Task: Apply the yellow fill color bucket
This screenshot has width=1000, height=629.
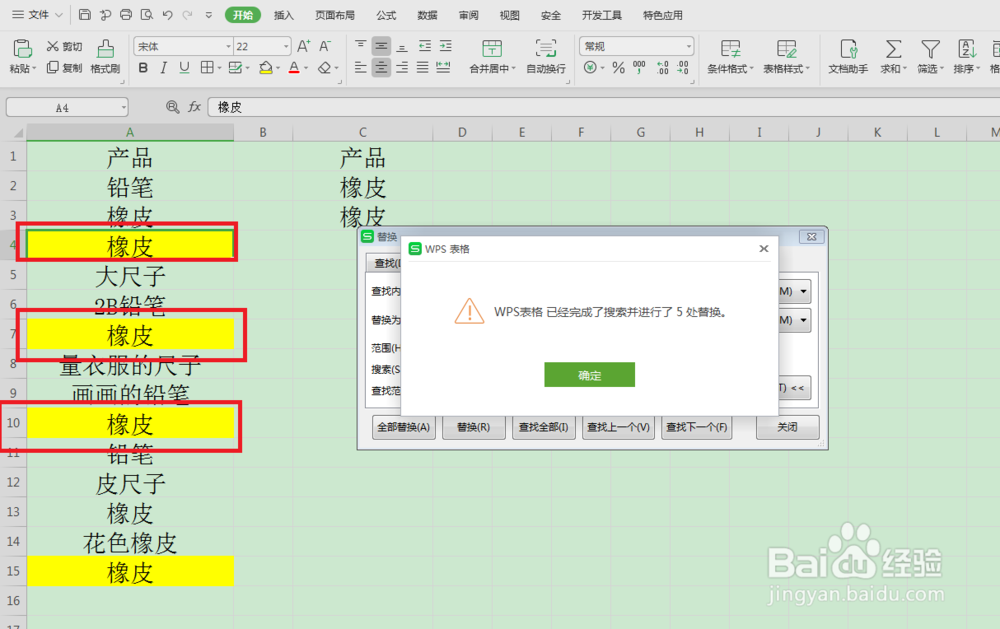Action: [x=266, y=68]
